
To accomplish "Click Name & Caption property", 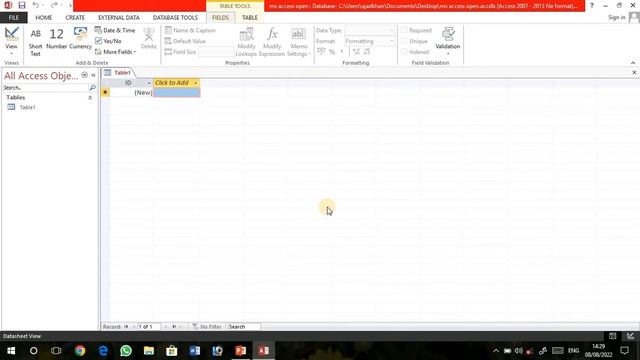I will point(190,30).
